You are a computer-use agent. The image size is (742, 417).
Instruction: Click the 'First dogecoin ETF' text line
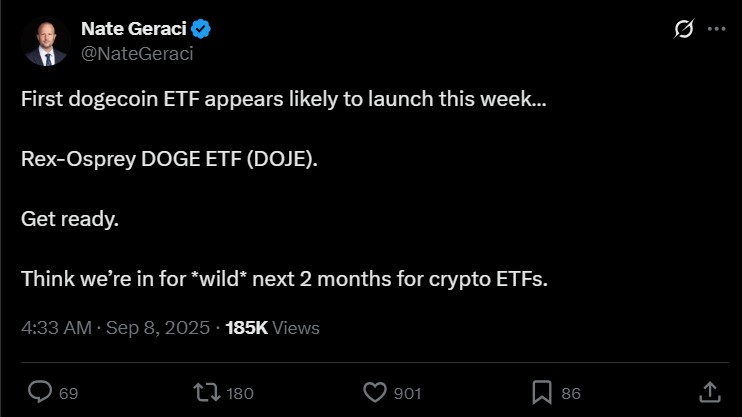284,102
